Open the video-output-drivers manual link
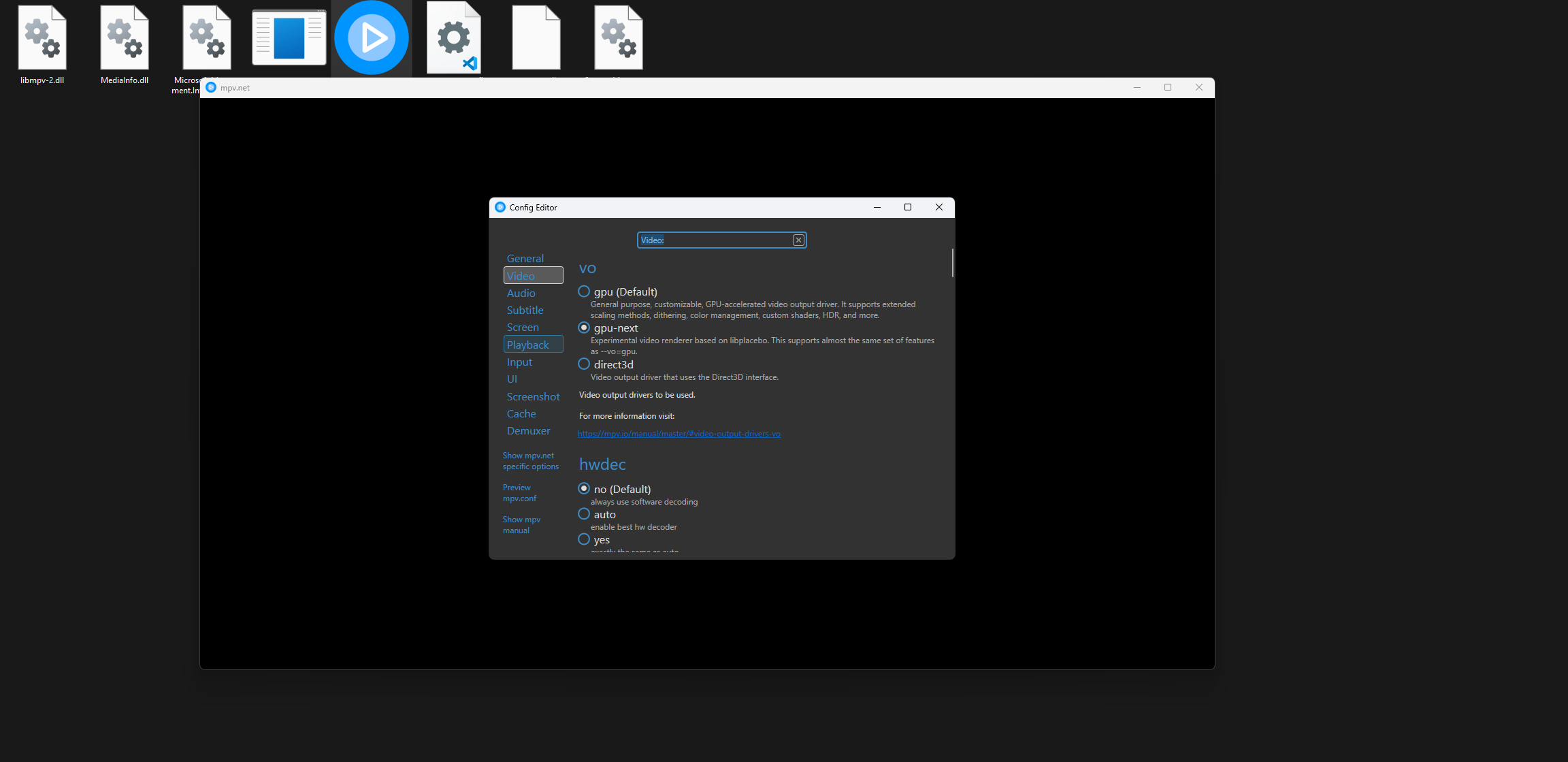 coord(679,434)
